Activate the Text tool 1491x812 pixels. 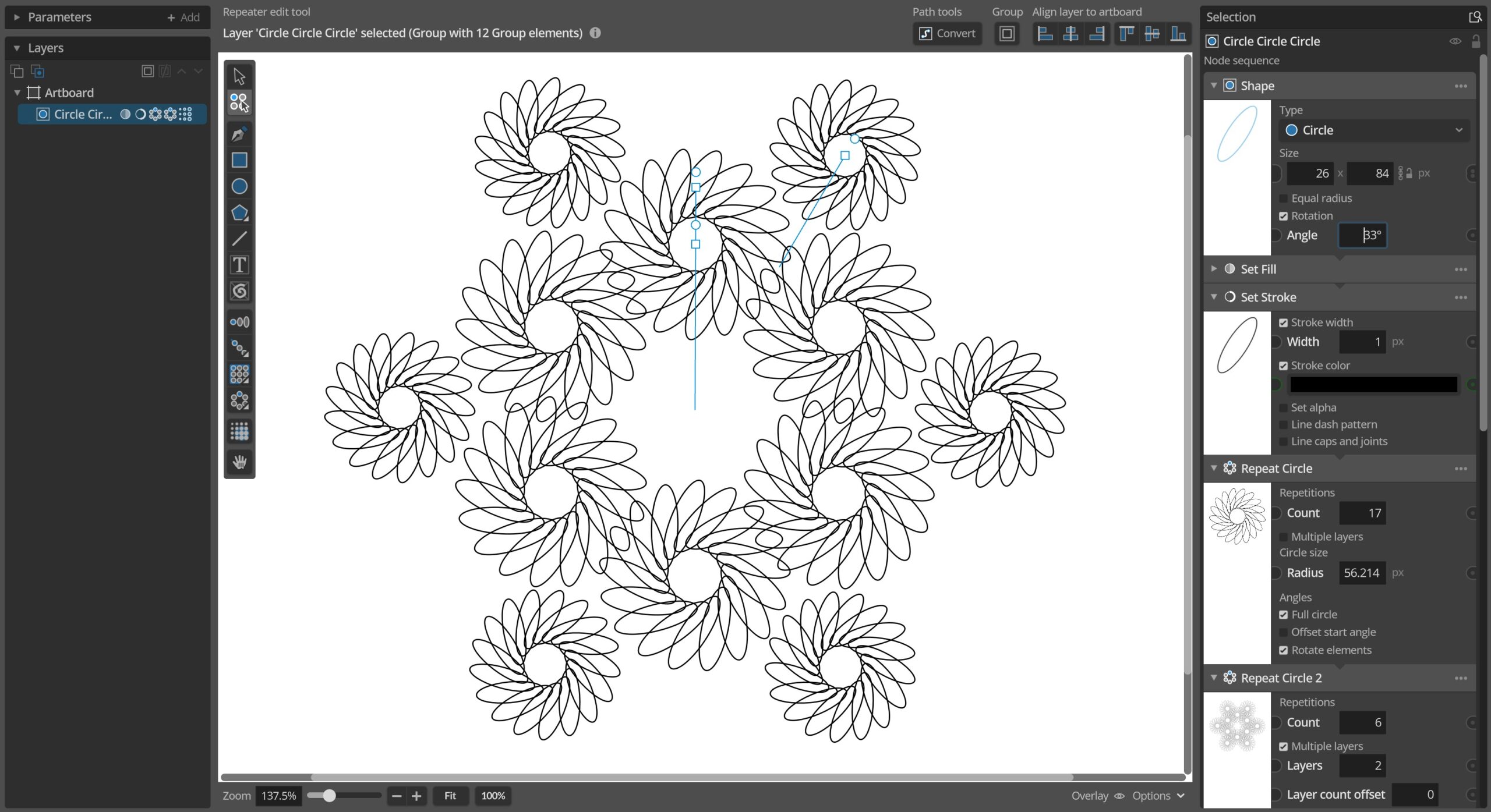pyautogui.click(x=239, y=265)
